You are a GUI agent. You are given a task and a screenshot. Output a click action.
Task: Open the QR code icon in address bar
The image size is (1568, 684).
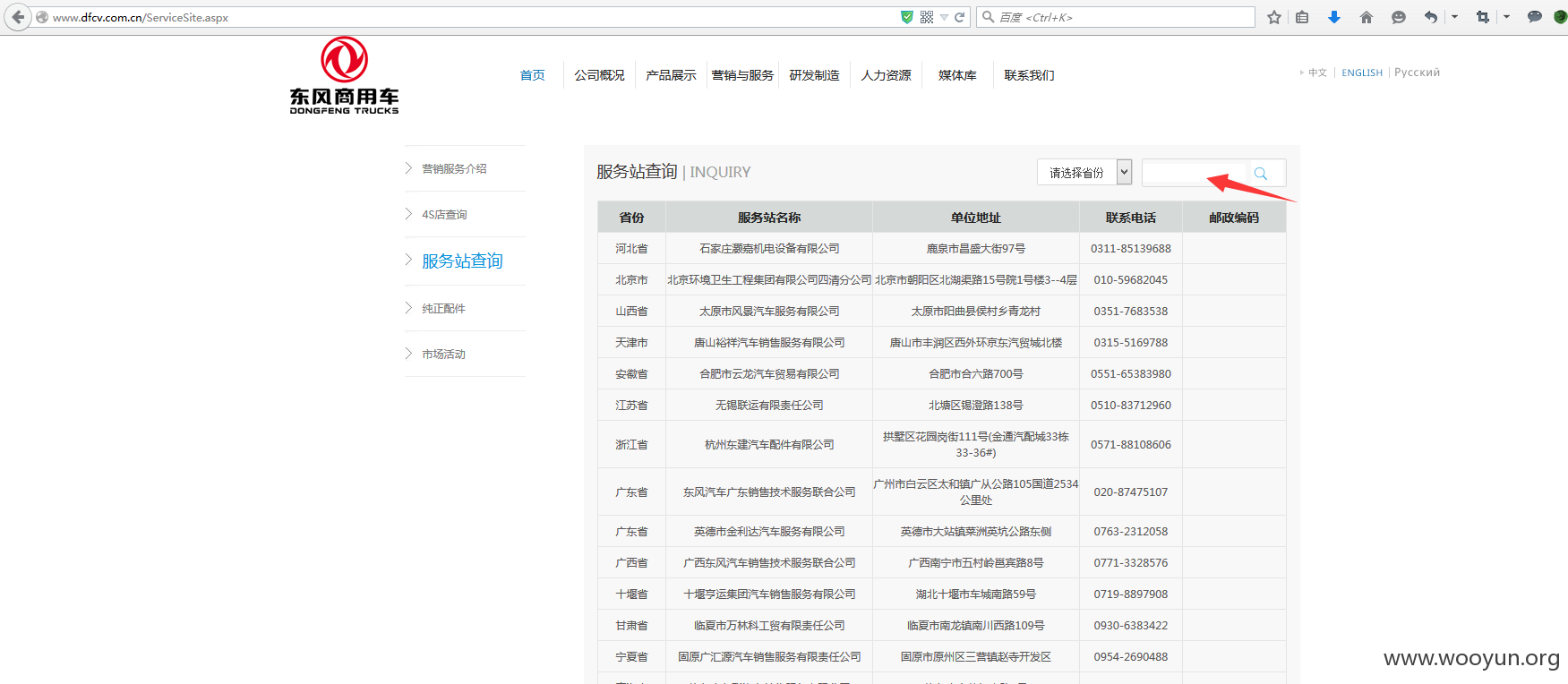(x=927, y=17)
